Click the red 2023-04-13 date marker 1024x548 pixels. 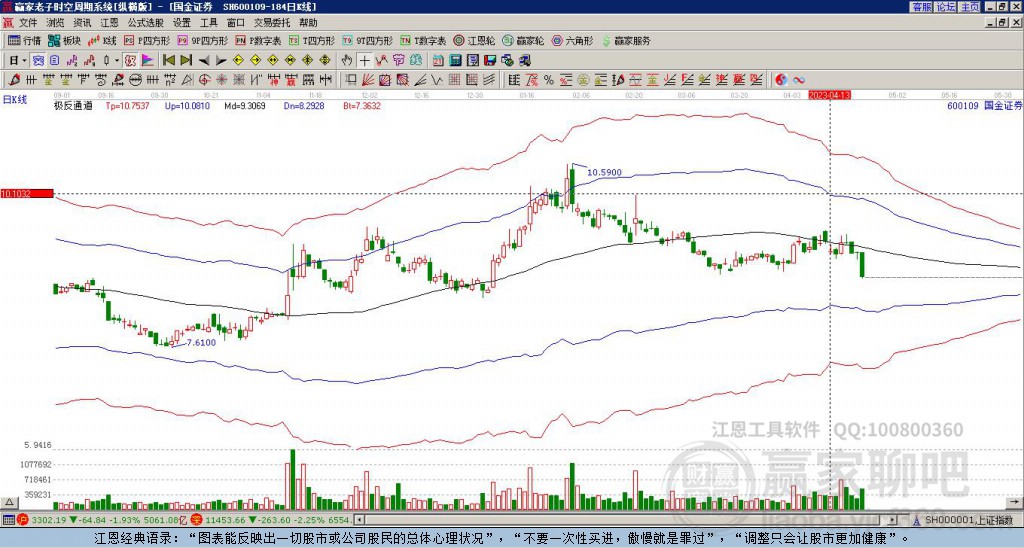click(829, 95)
